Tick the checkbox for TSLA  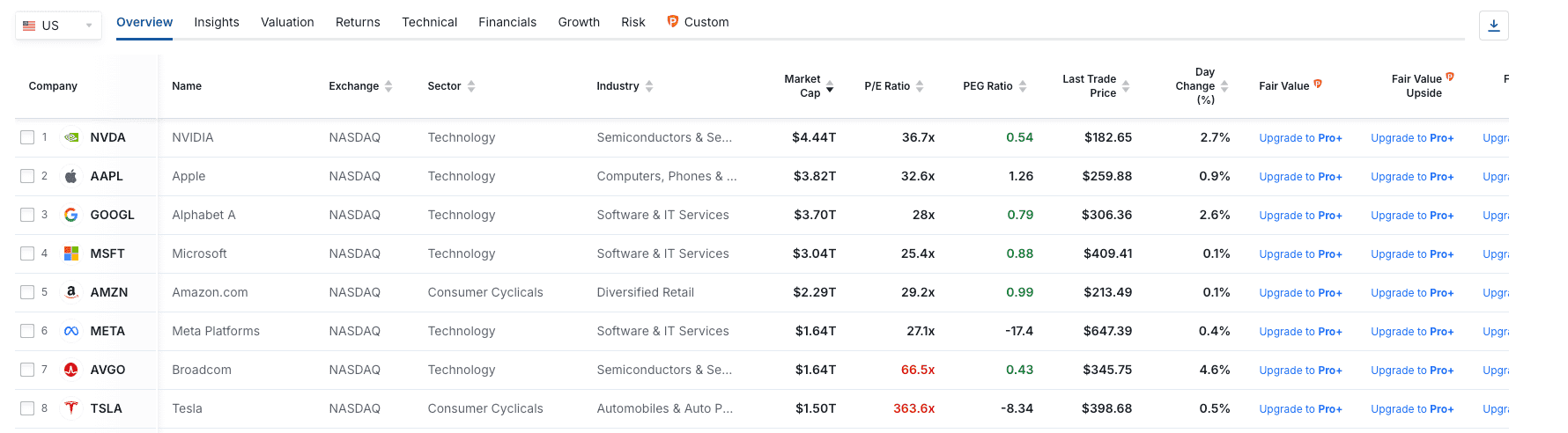27,408
